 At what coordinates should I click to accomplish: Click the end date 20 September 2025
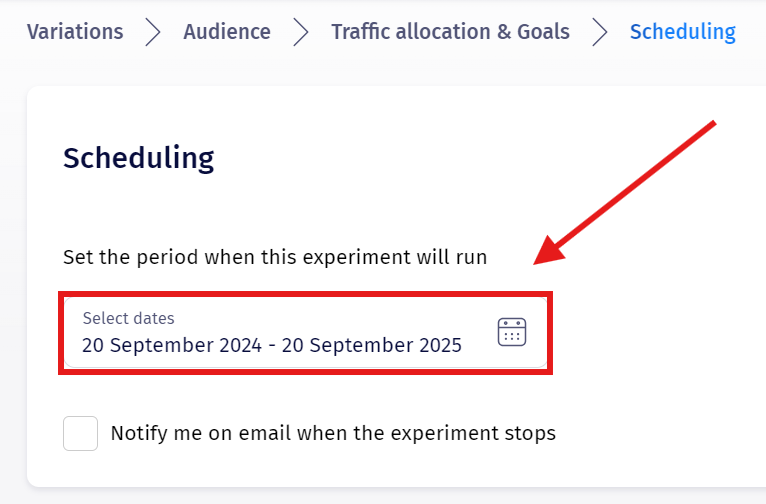(x=372, y=346)
